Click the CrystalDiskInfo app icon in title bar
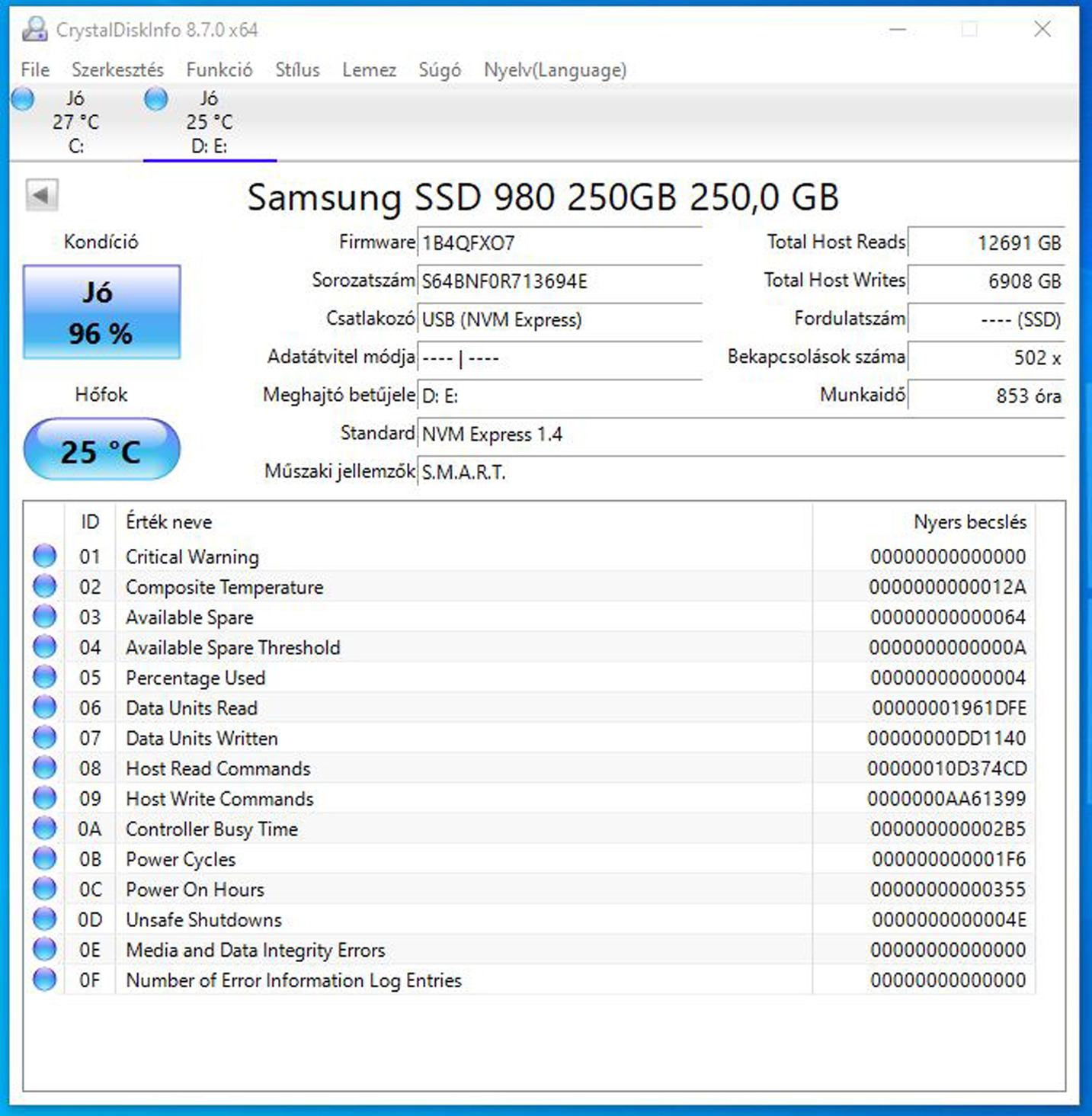This screenshot has width=1092, height=1116. pyautogui.click(x=34, y=30)
